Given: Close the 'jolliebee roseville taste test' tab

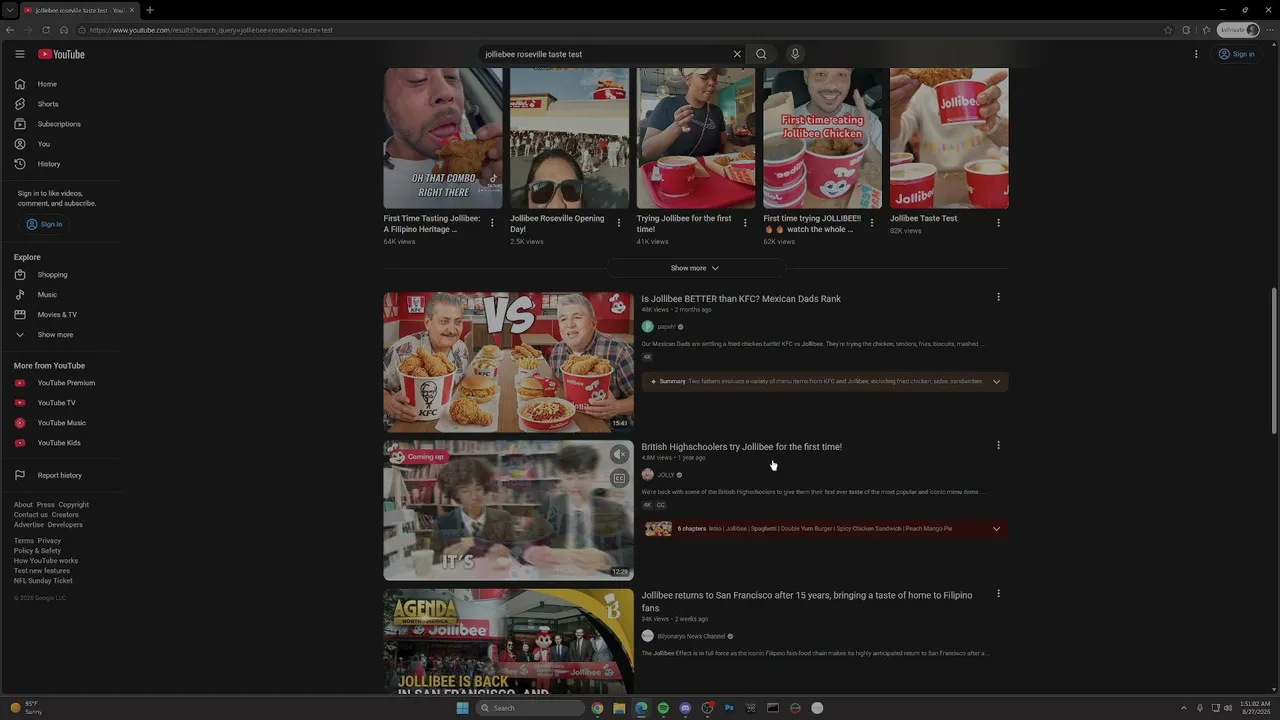Looking at the screenshot, I should pyautogui.click(x=132, y=10).
